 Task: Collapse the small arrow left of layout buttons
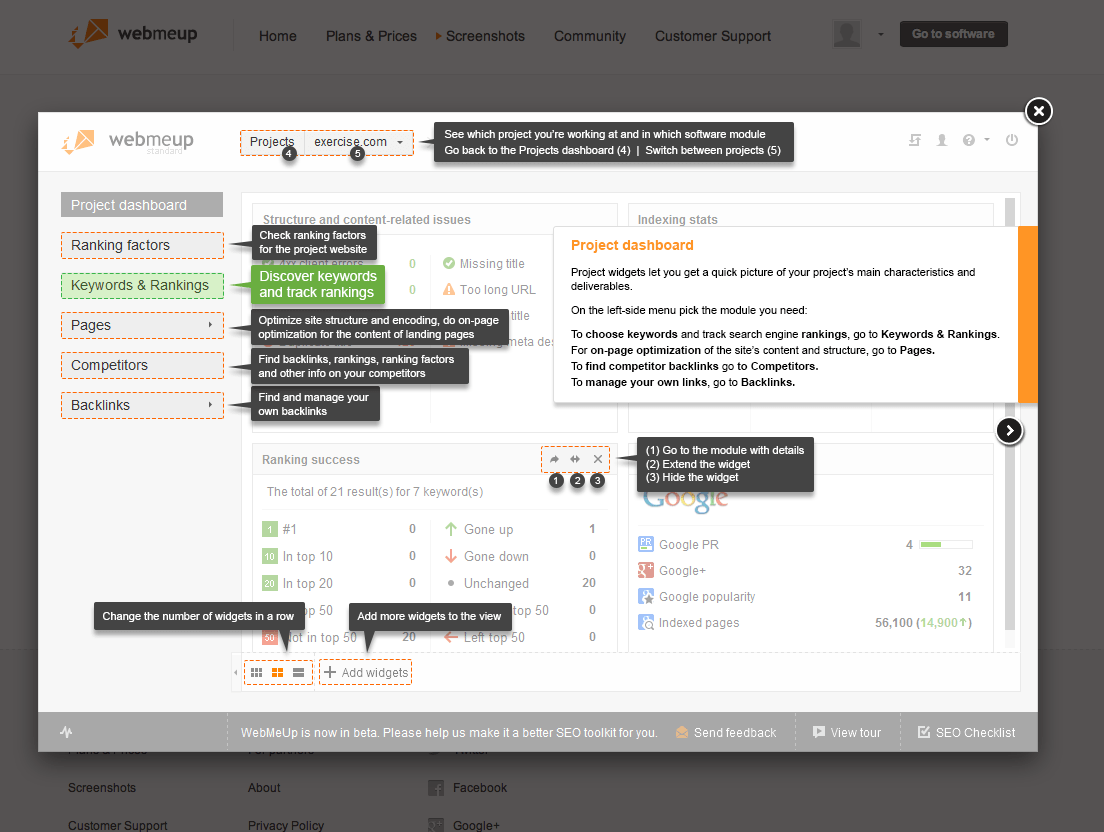click(236, 673)
